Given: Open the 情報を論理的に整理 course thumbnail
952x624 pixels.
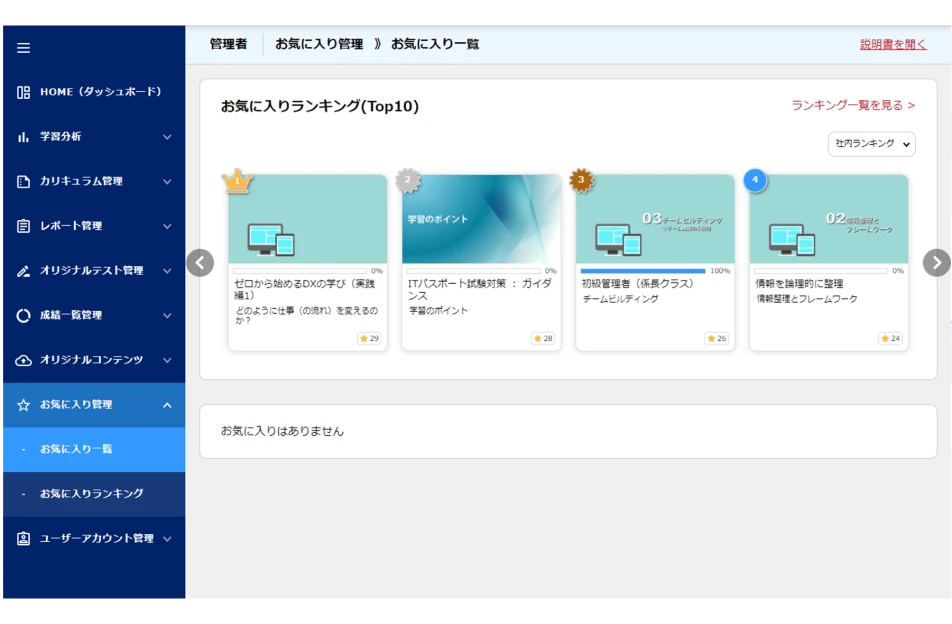Looking at the screenshot, I should coord(828,219).
